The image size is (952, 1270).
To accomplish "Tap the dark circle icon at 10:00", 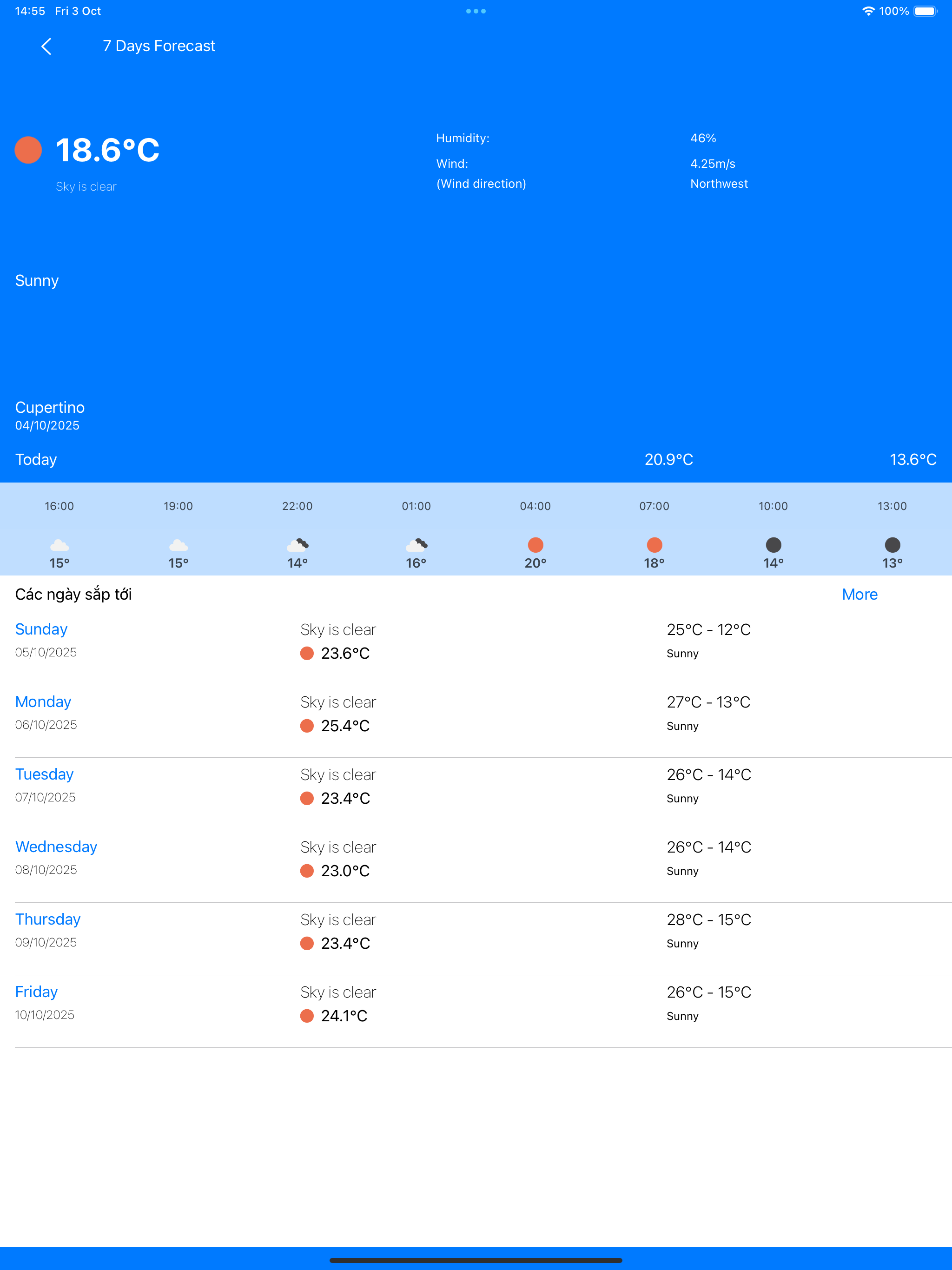I will [773, 545].
